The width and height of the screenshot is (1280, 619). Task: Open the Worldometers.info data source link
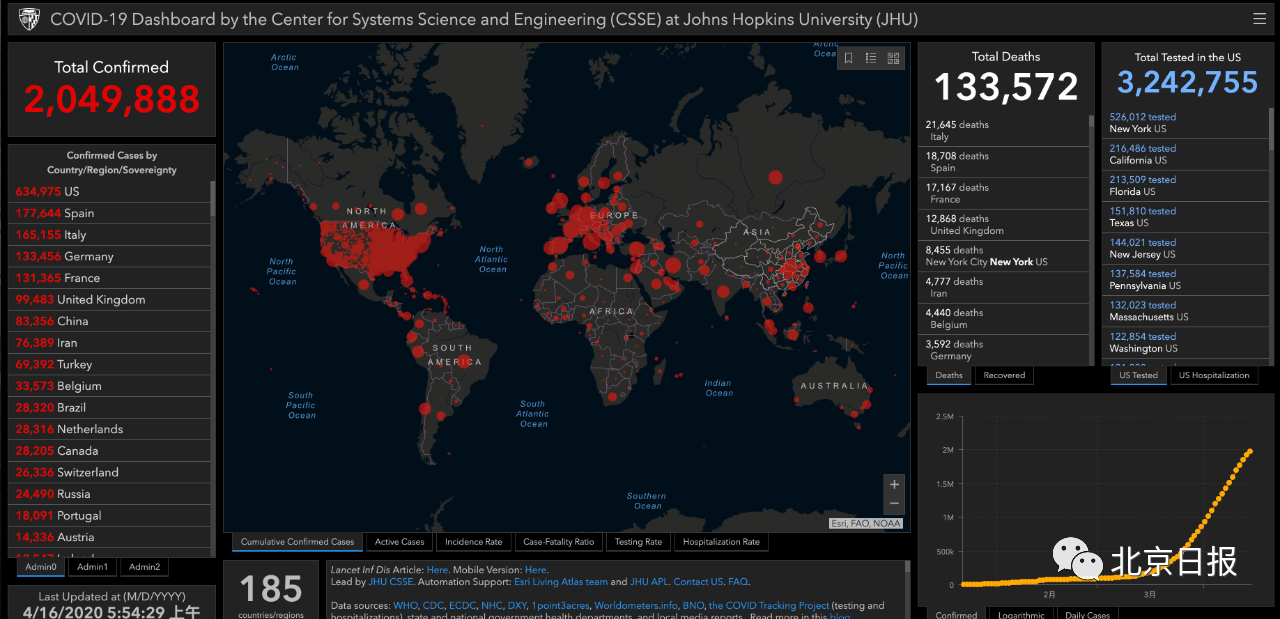[635, 605]
